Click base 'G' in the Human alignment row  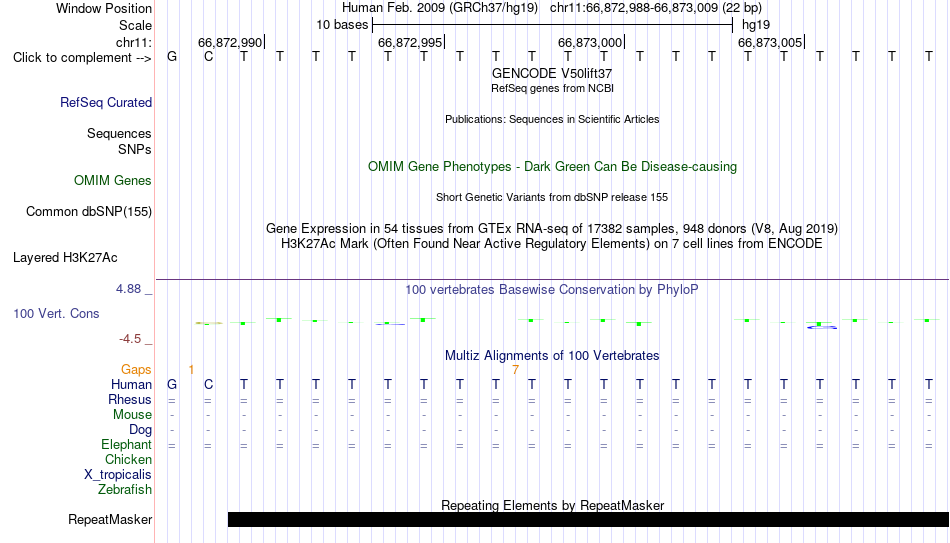172,384
